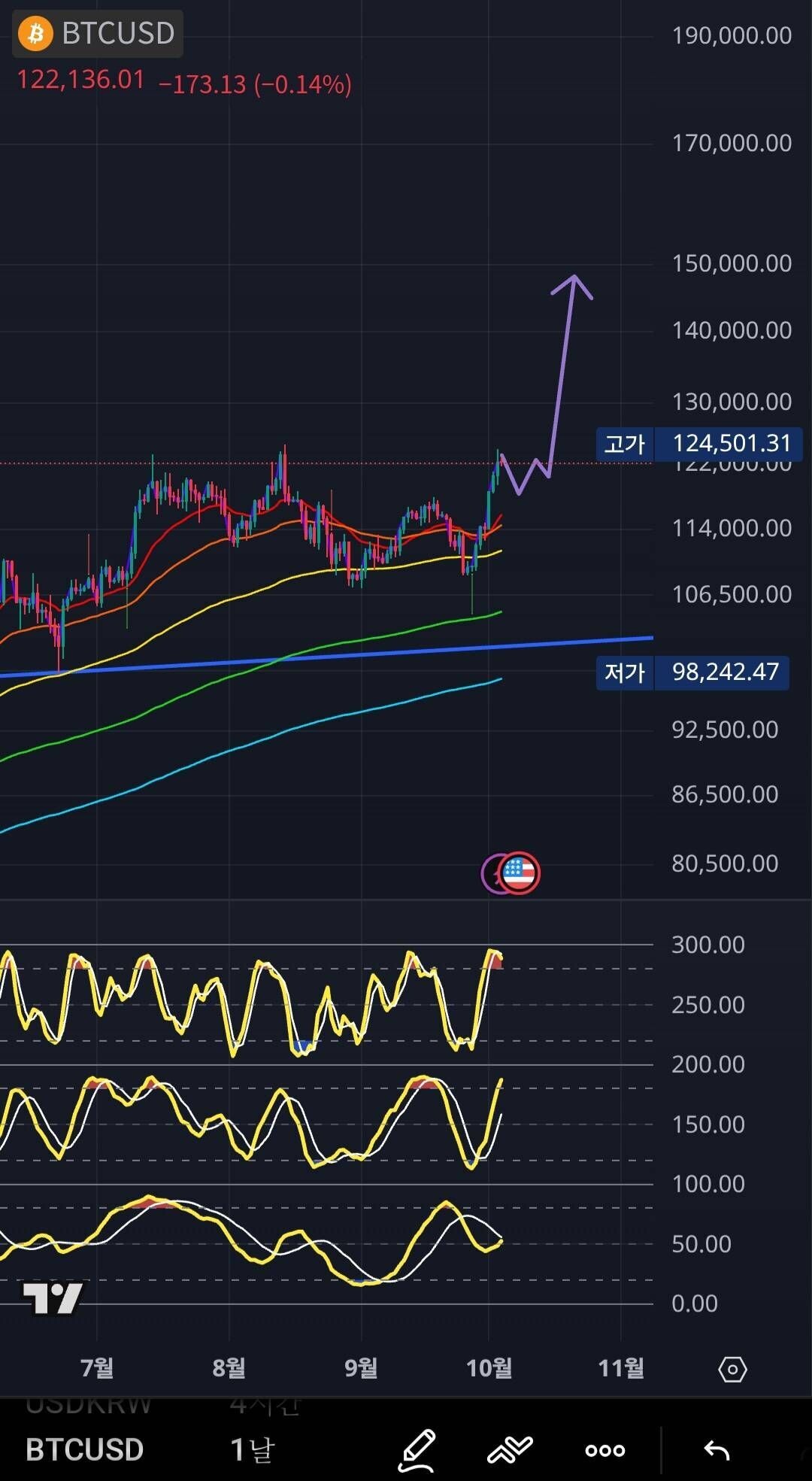Viewport: 812px width, 1481px height.
Task: Tap the red 122,136.01 current price
Action: 80,80
